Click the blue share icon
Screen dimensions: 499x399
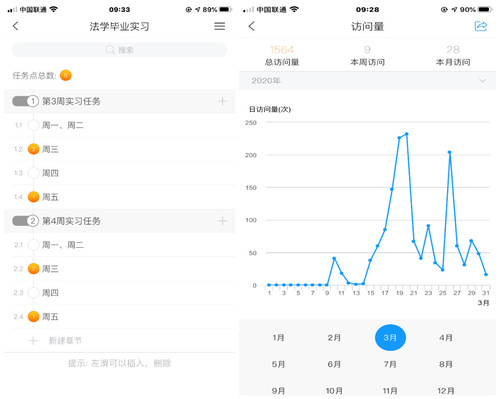[481, 26]
